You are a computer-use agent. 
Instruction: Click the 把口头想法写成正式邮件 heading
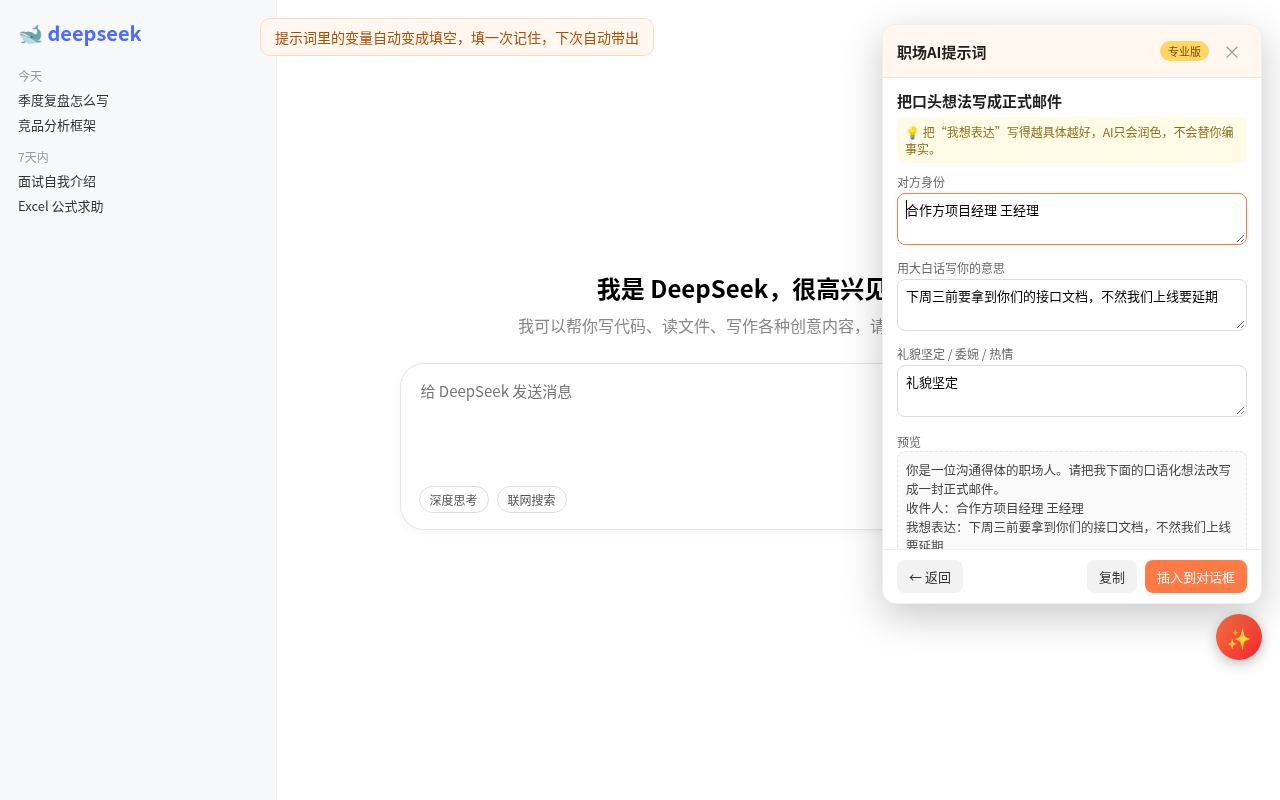pos(979,102)
